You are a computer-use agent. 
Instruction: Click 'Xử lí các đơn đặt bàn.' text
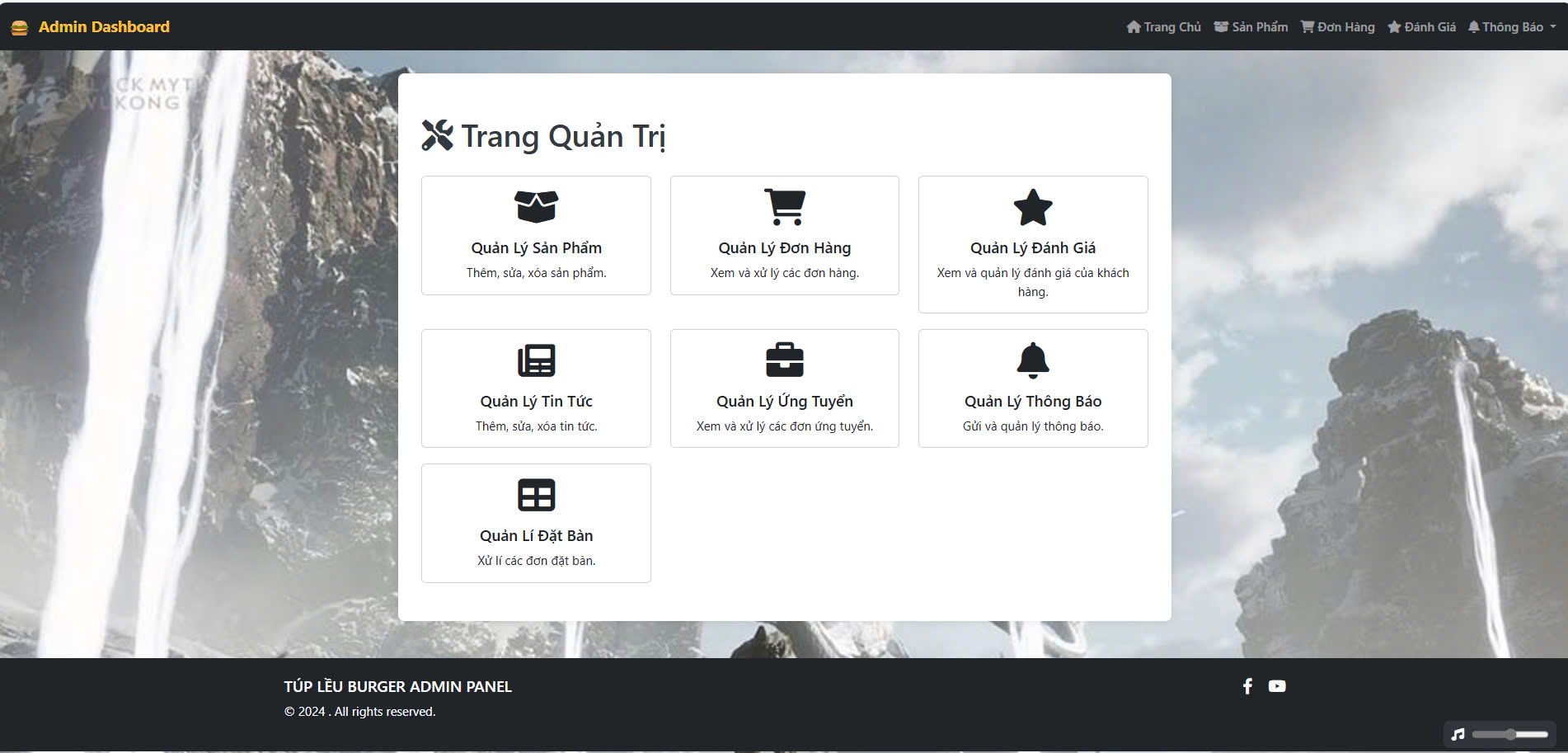tap(536, 561)
